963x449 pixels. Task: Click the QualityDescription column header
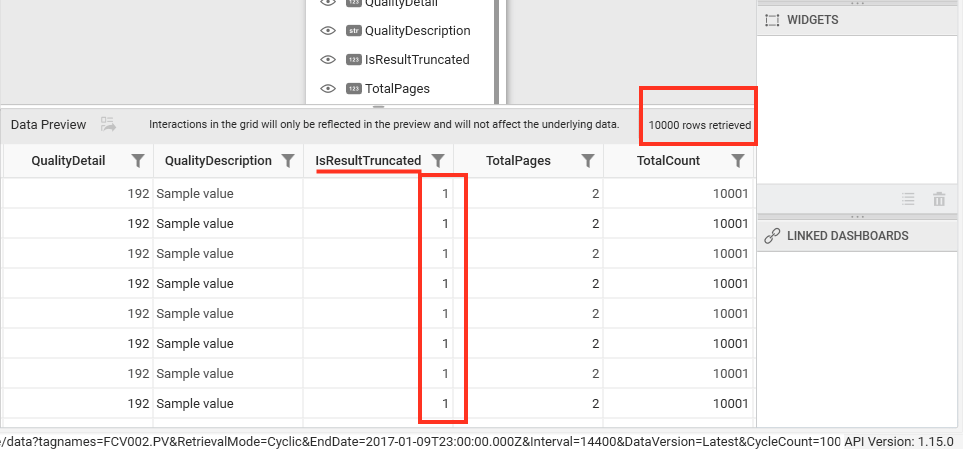(x=218, y=161)
